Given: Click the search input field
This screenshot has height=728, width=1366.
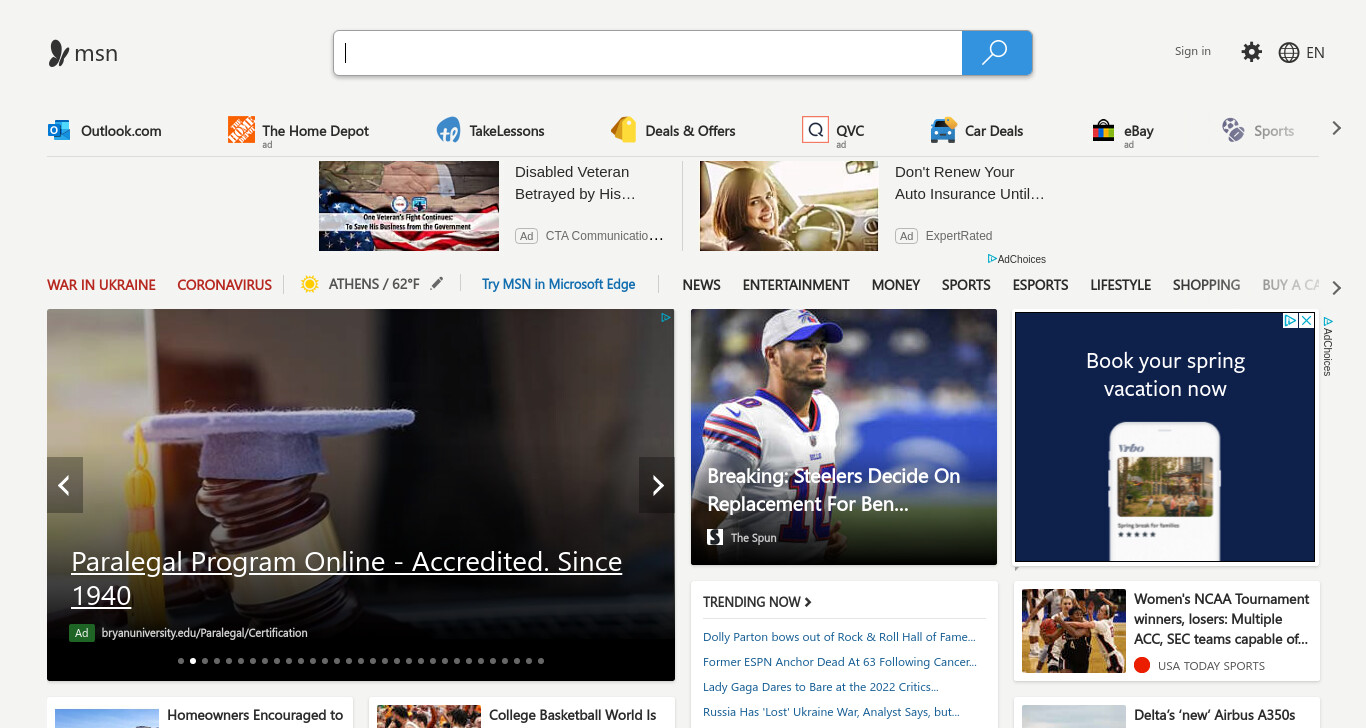Looking at the screenshot, I should [x=648, y=53].
